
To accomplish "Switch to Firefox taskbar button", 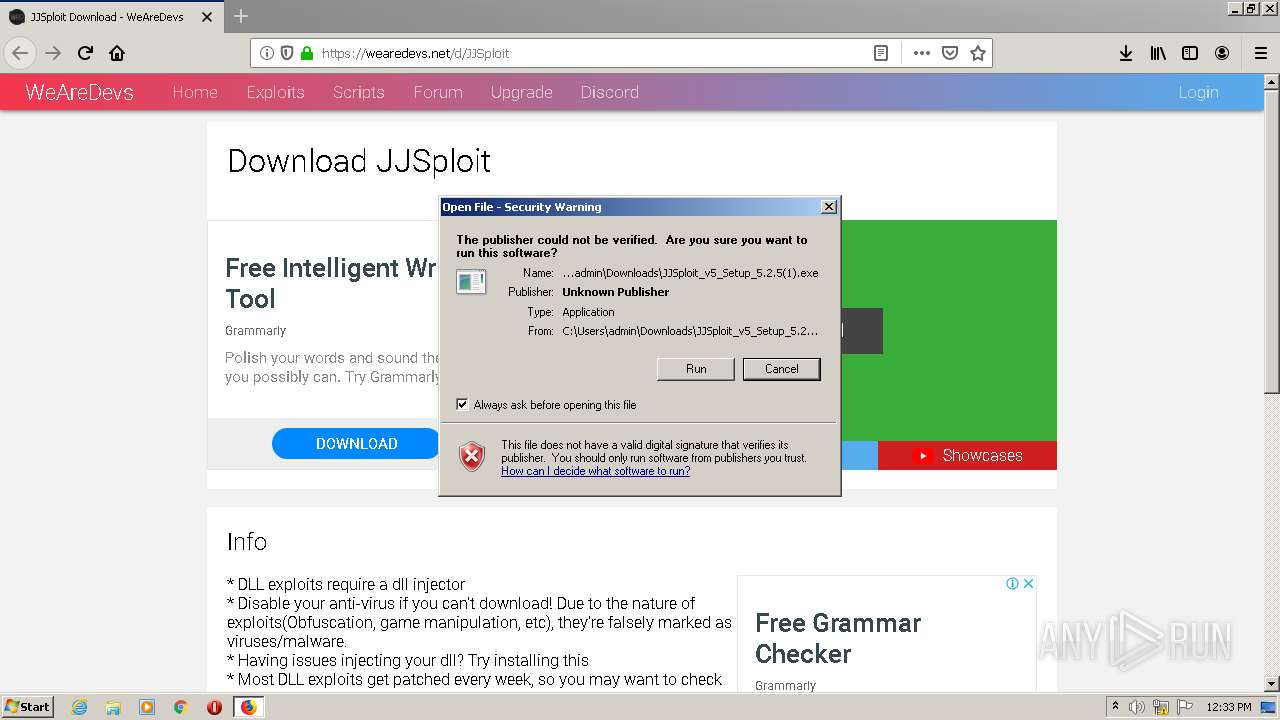I will click(248, 707).
